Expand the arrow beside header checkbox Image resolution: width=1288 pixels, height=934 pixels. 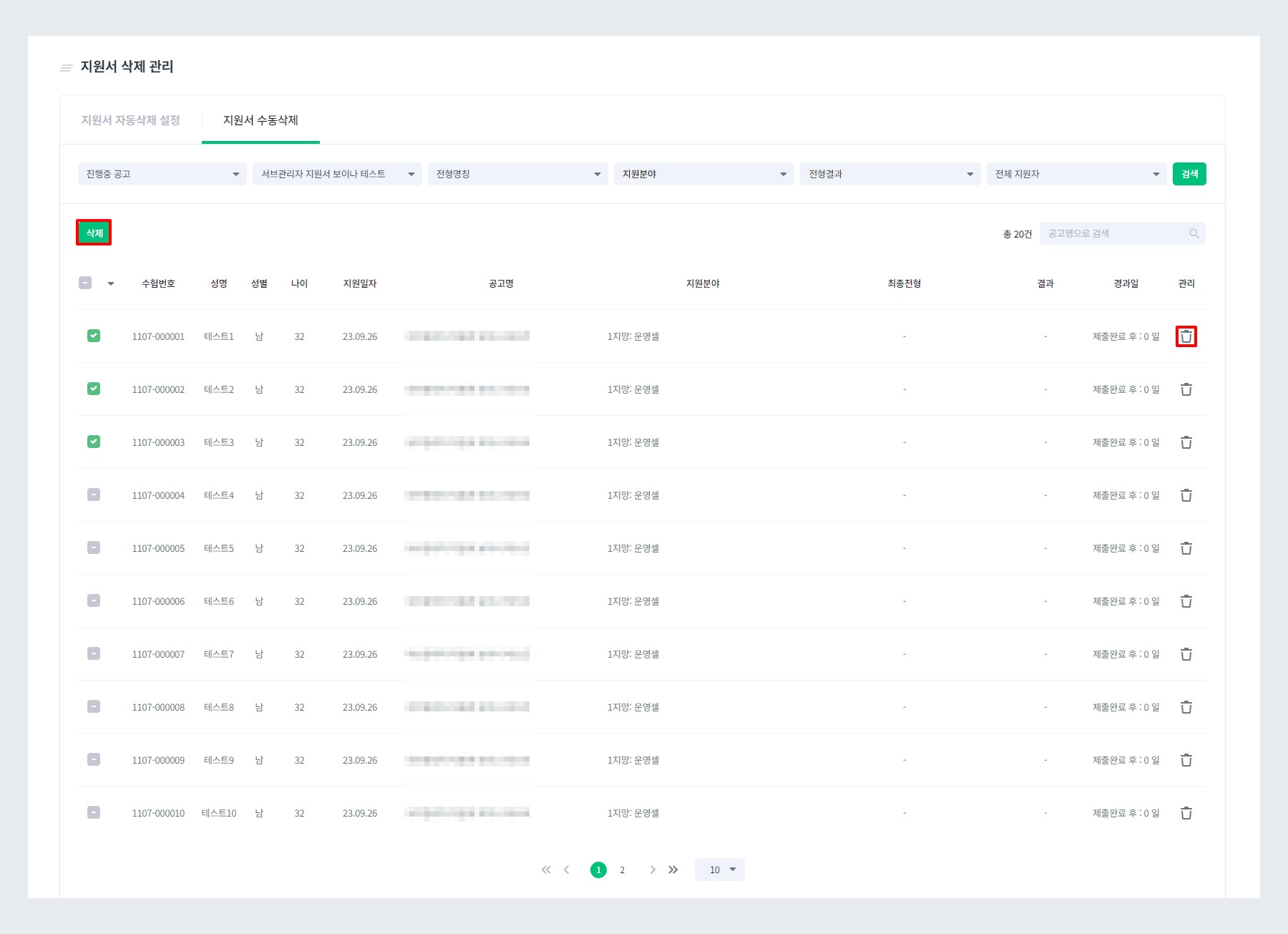111,283
